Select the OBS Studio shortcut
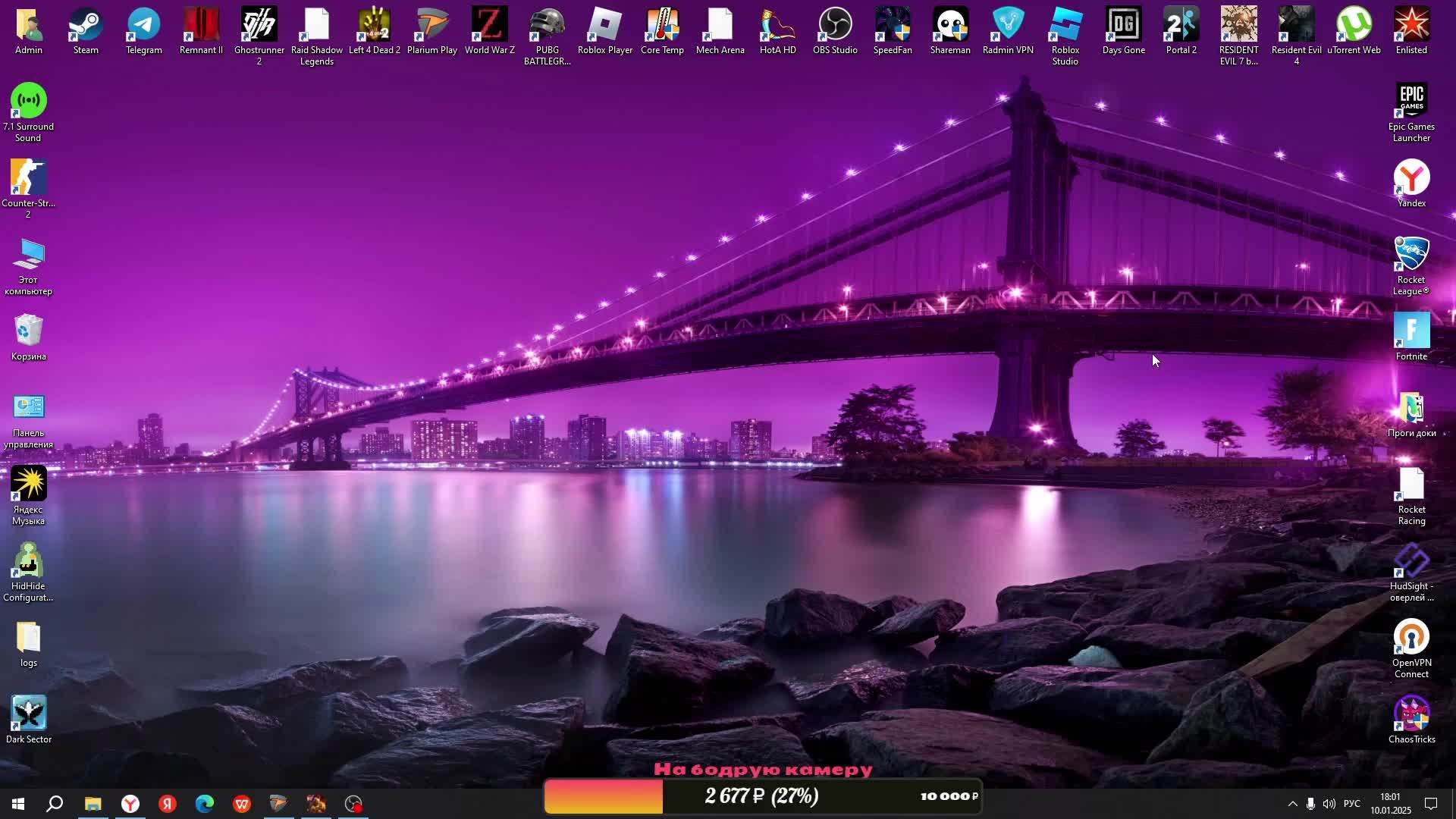Screen dimensions: 1456x819 point(836,30)
